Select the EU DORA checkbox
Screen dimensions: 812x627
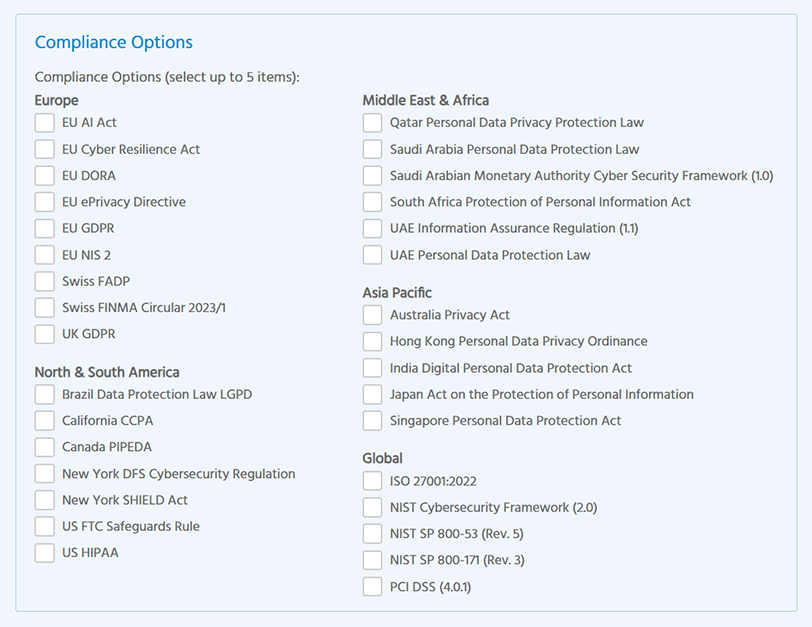coord(44,176)
